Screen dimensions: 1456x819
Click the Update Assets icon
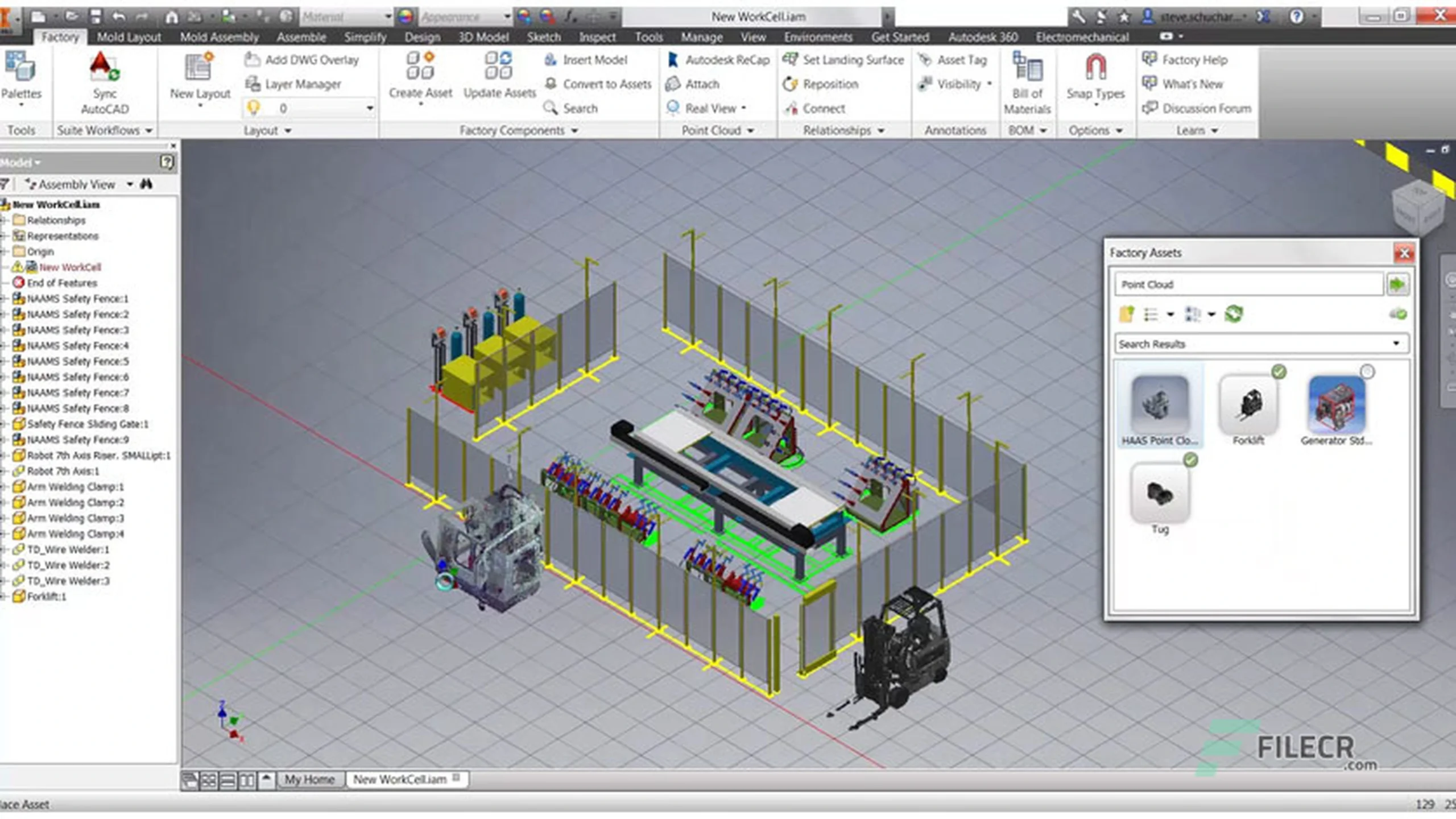[x=499, y=65]
